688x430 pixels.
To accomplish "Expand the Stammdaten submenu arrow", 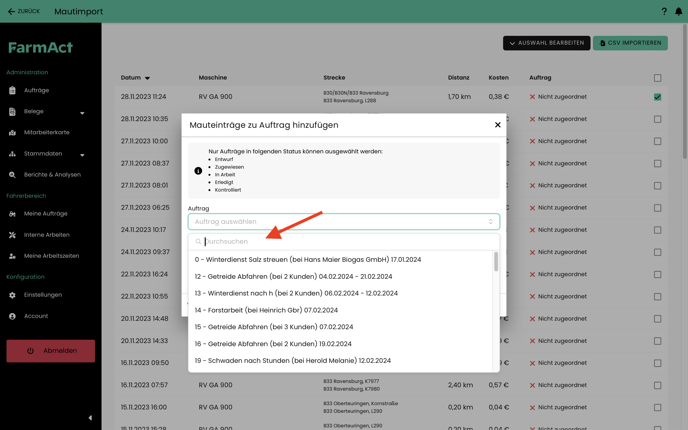I will click(x=82, y=155).
